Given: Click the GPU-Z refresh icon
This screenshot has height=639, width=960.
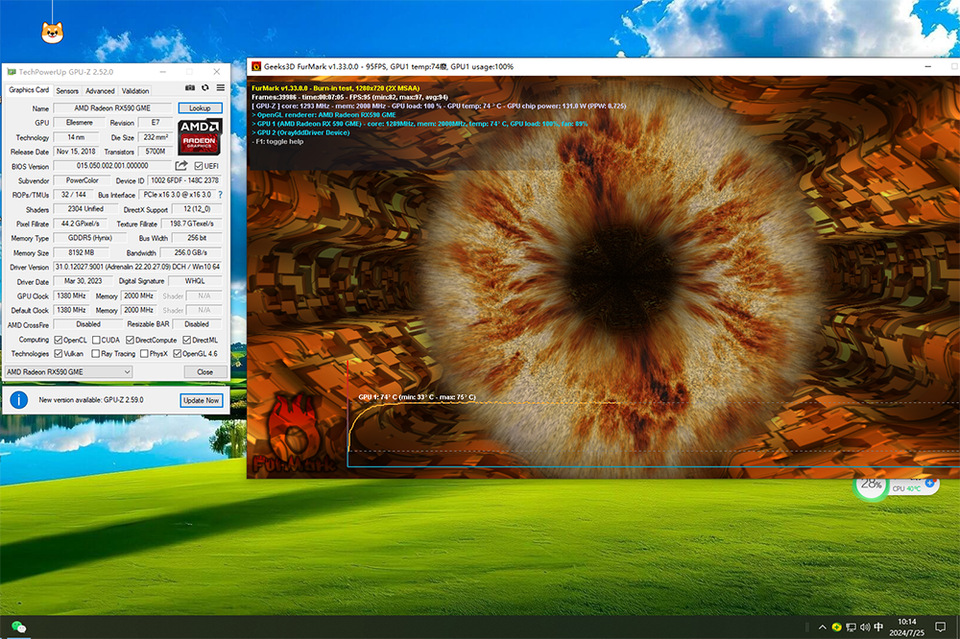Looking at the screenshot, I should click(x=205, y=90).
